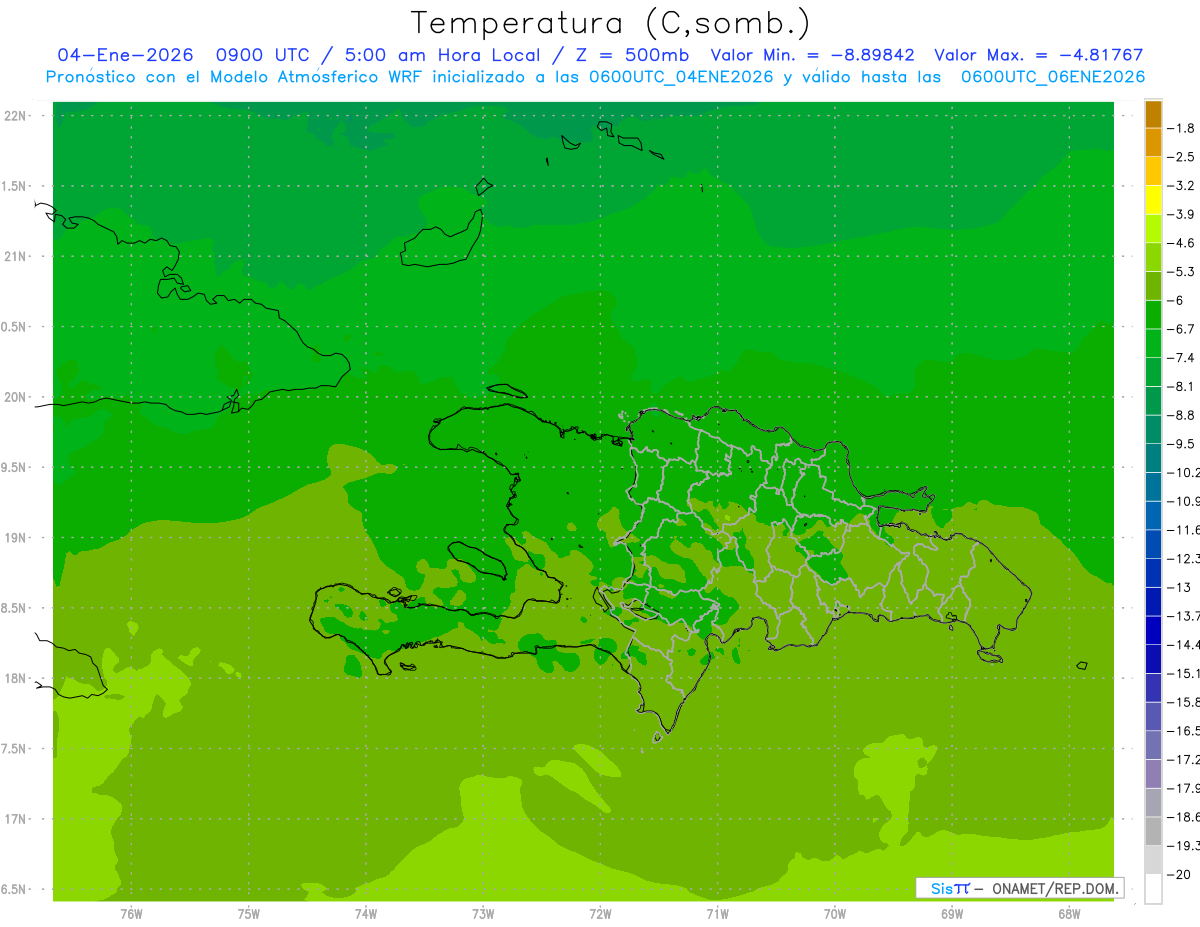Viewport: 1200px width, 927px height.
Task: Click the "Valor Max. = -4.81767" text
Action: (x=1038, y=55)
